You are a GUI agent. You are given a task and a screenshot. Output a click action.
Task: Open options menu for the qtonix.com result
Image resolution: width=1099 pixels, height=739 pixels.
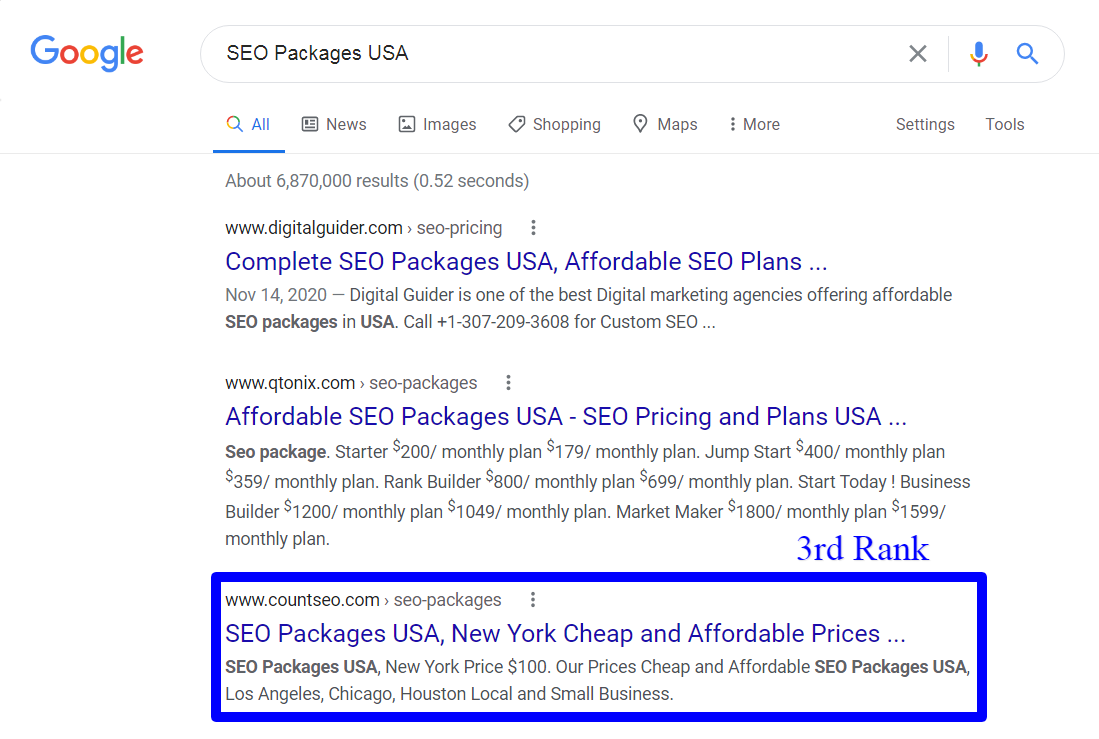point(509,383)
